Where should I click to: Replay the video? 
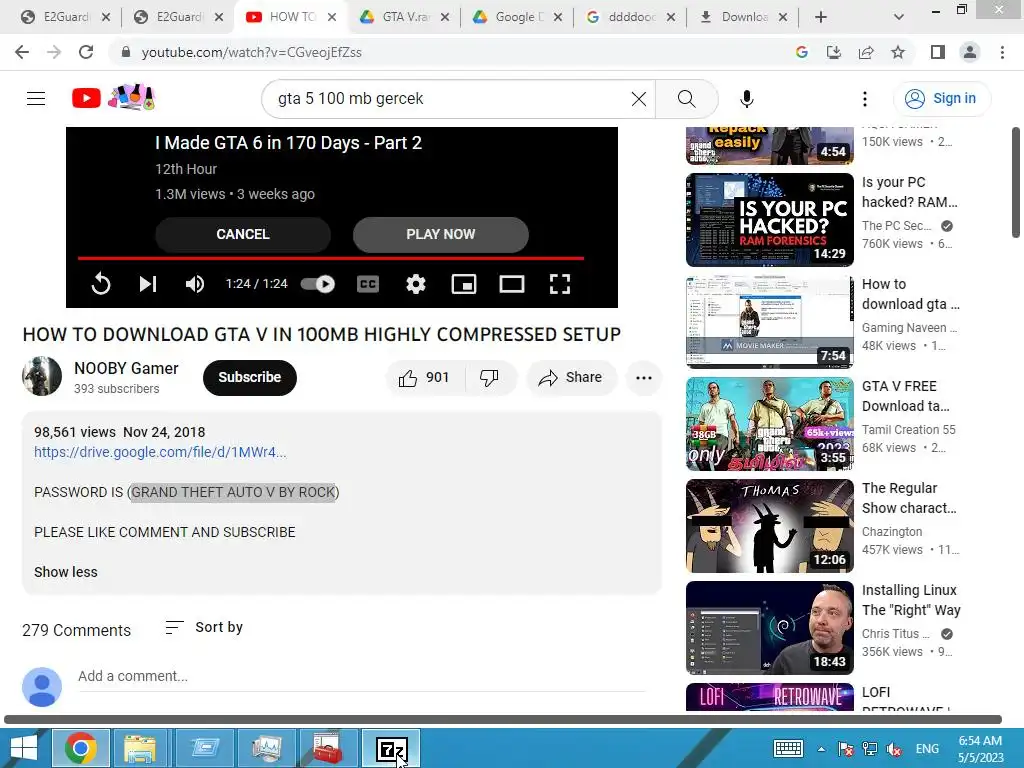[x=101, y=284]
